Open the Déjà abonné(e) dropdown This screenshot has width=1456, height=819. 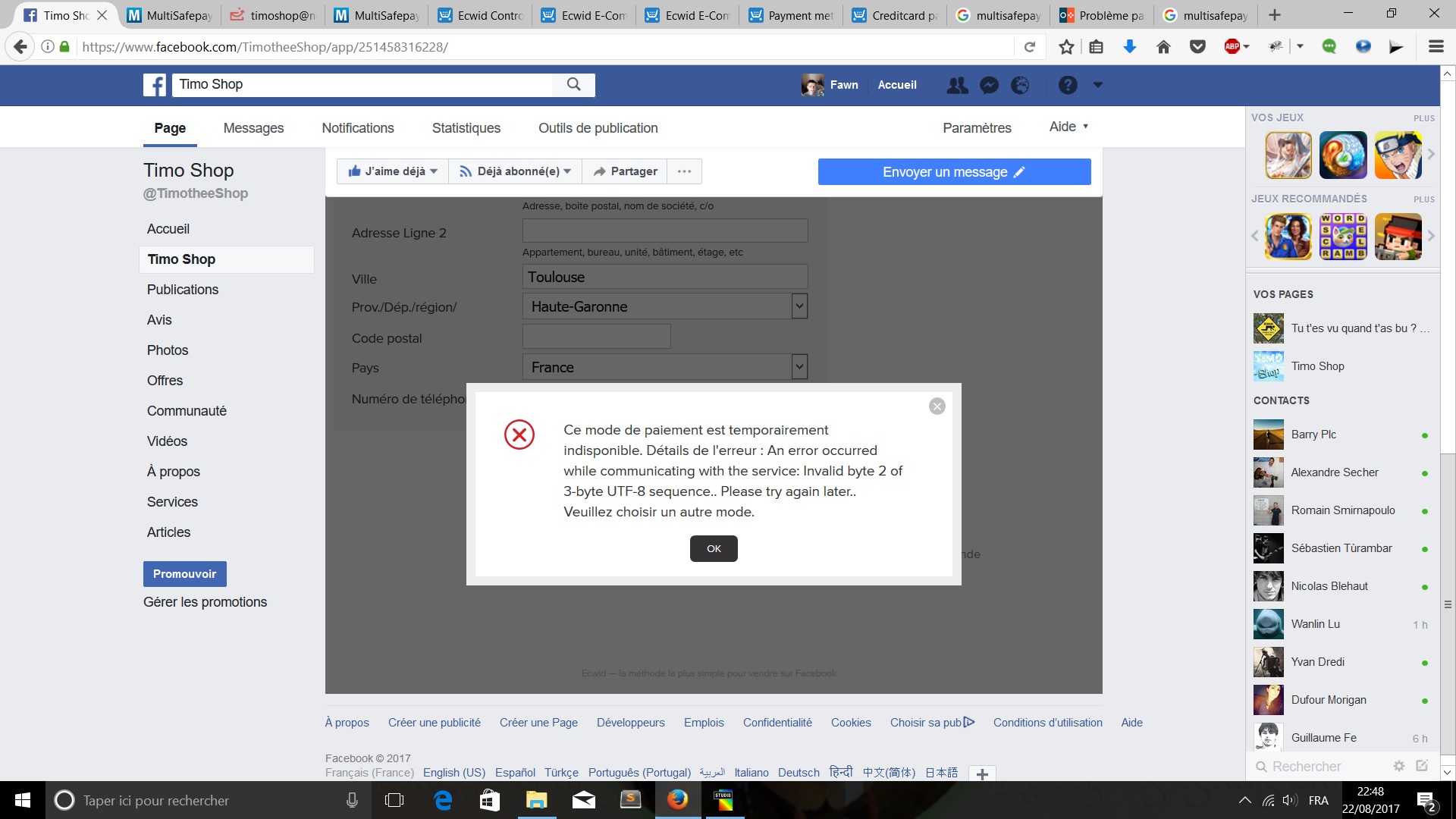click(x=515, y=171)
